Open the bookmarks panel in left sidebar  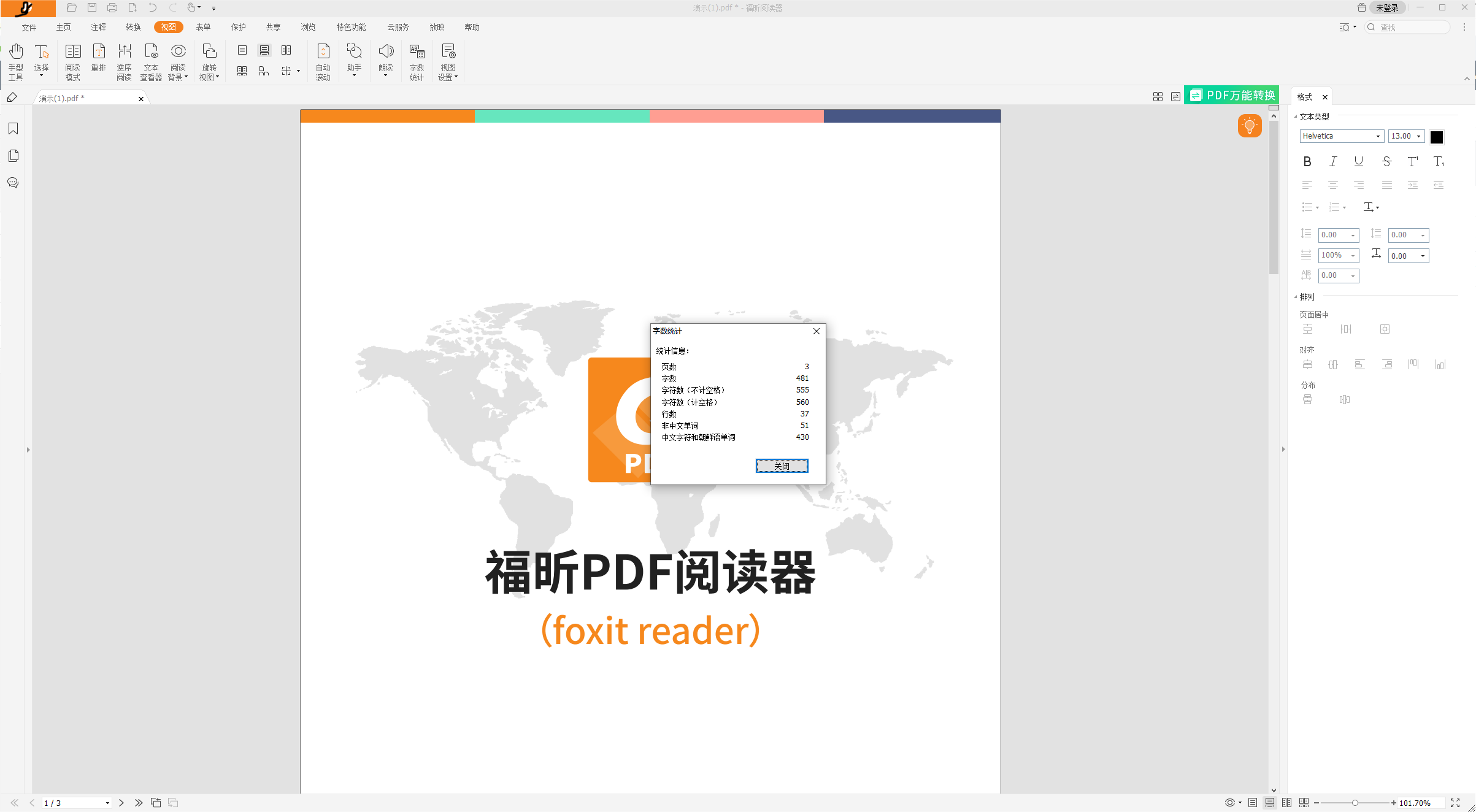point(12,129)
